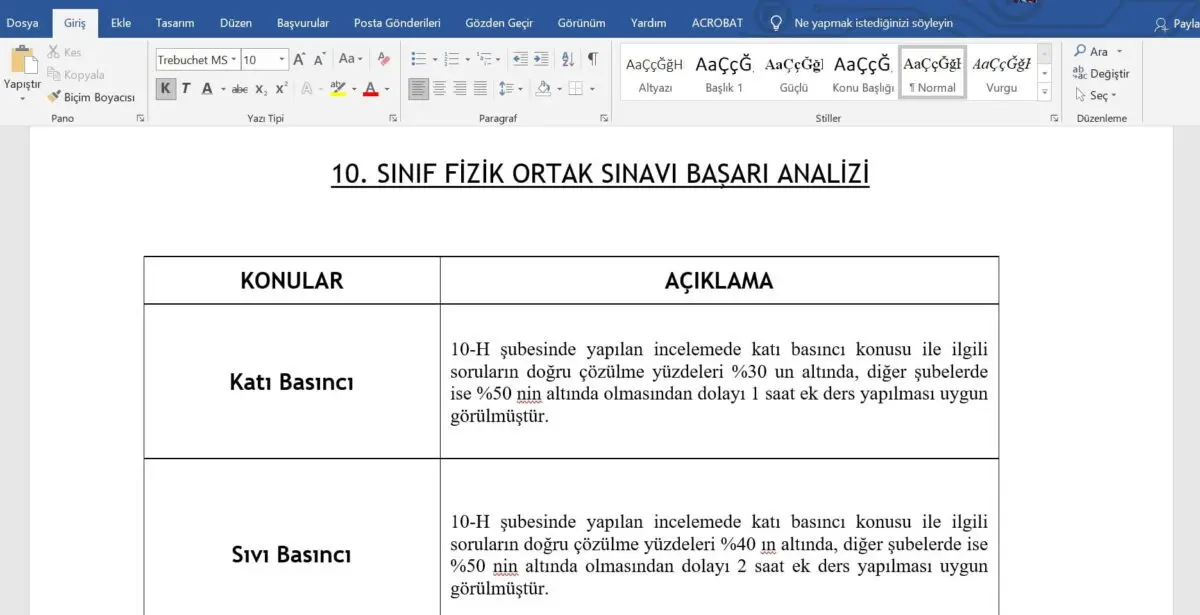The width and height of the screenshot is (1200, 615).
Task: Open the highlight color dropdown arrow
Action: [x=353, y=89]
